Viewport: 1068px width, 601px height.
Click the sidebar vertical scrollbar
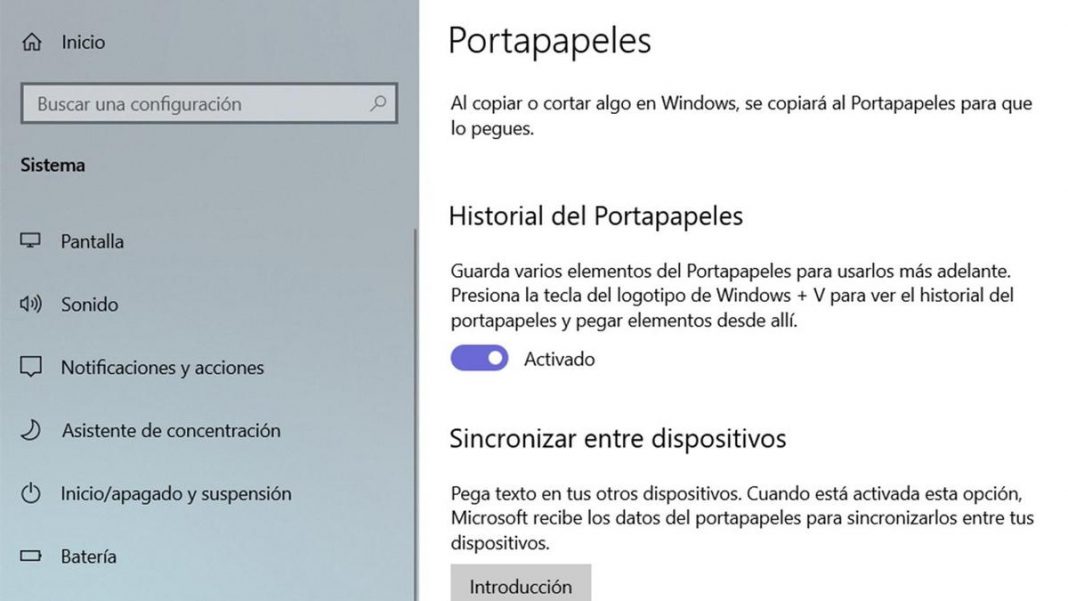tap(415, 400)
